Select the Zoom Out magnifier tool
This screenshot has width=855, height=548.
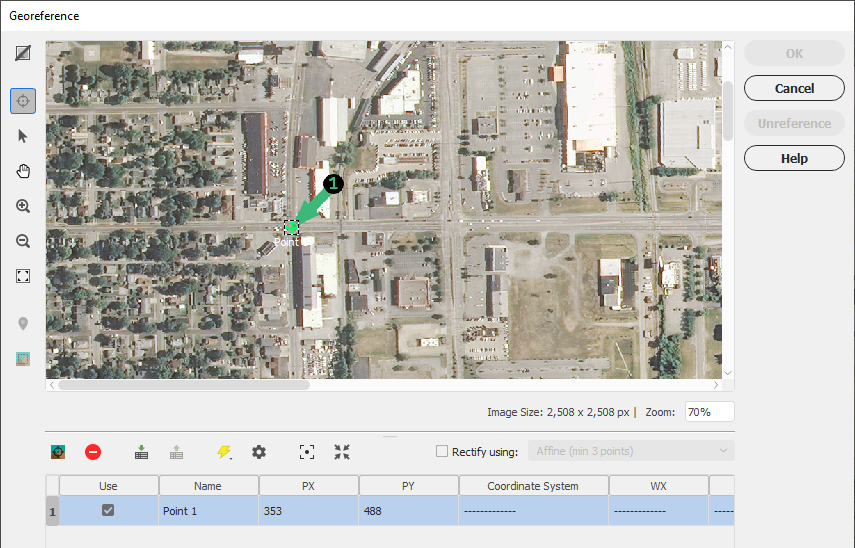pyautogui.click(x=23, y=241)
